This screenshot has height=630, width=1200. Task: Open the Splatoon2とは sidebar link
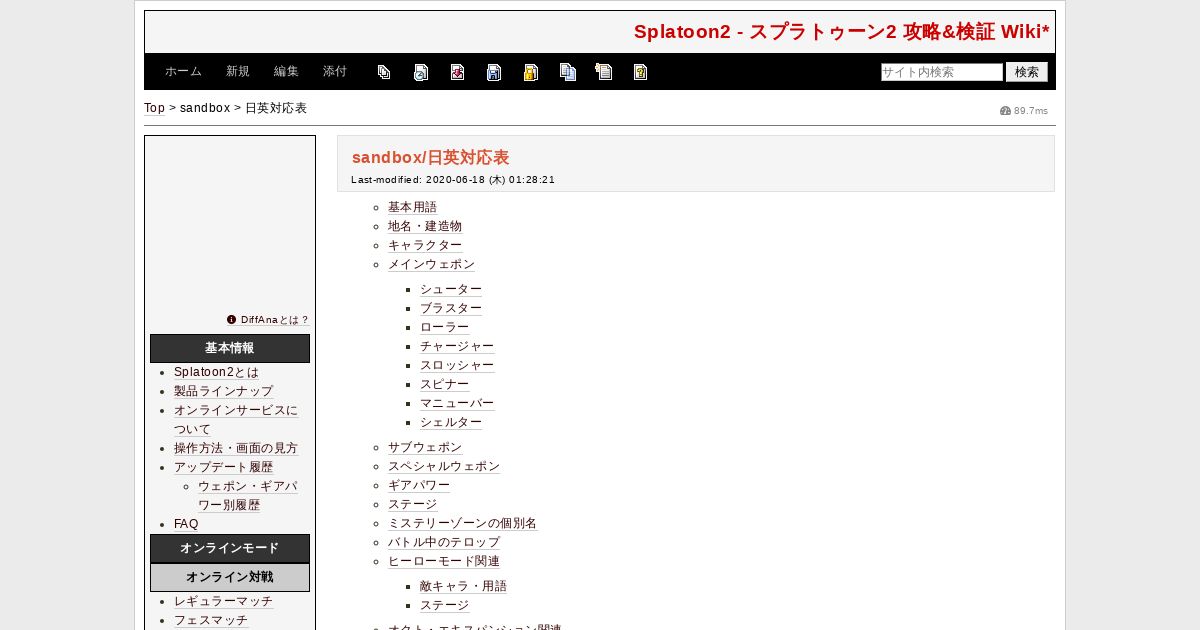click(x=216, y=372)
